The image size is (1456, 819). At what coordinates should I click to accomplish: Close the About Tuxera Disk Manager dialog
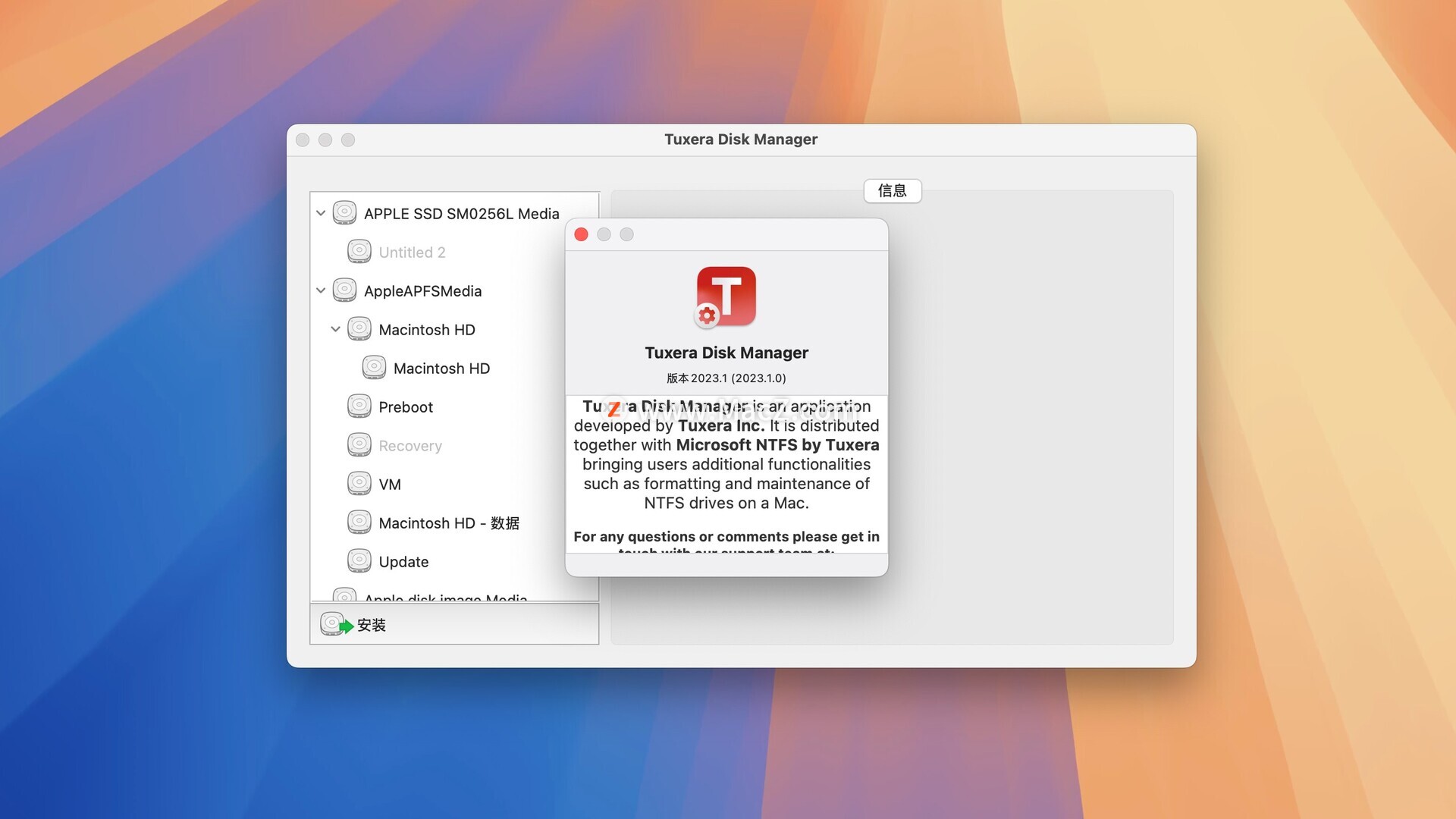[x=582, y=234]
